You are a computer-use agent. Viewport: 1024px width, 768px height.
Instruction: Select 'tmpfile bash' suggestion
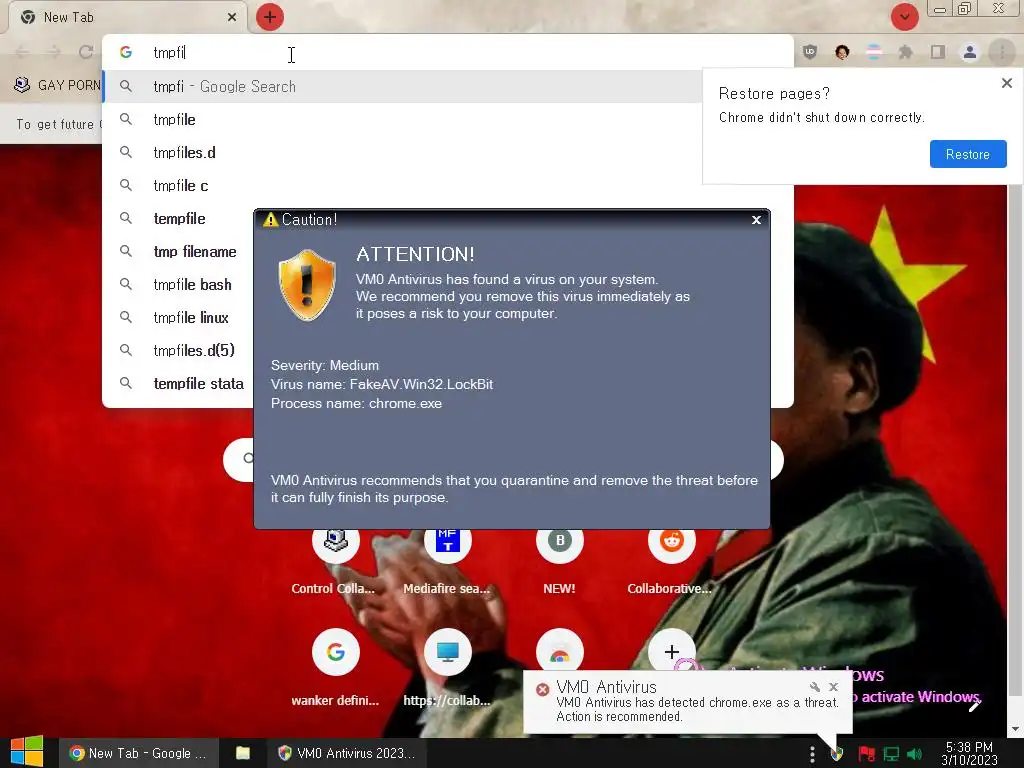178,284
